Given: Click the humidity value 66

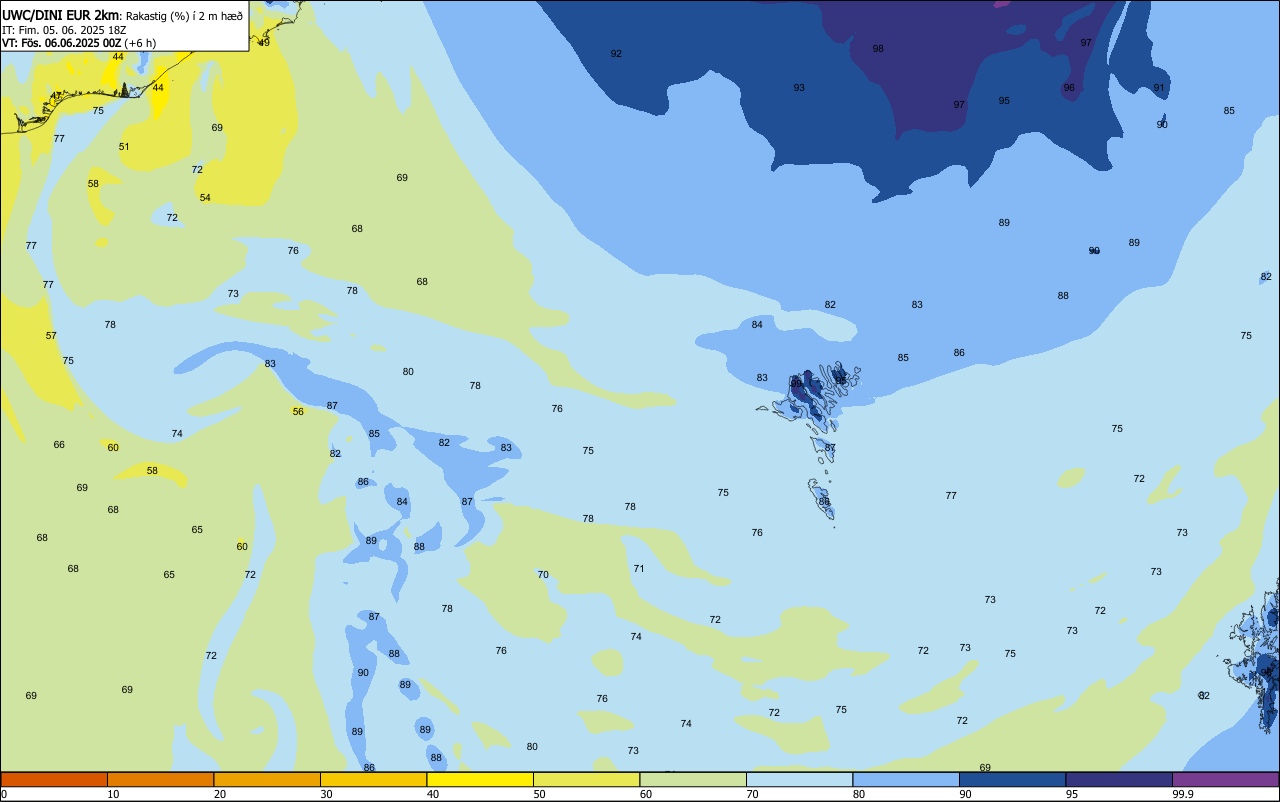Looking at the screenshot, I should click(x=59, y=445).
